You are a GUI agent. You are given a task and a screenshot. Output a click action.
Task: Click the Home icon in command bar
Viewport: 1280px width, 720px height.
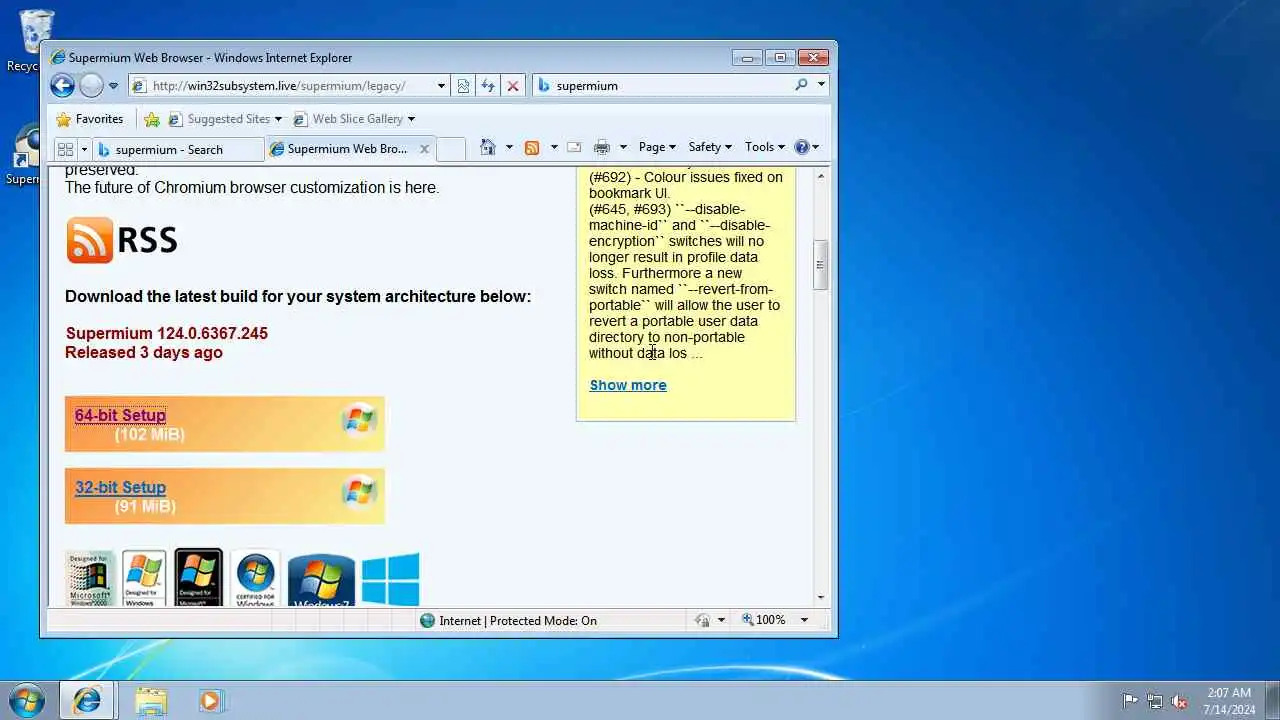pos(488,147)
